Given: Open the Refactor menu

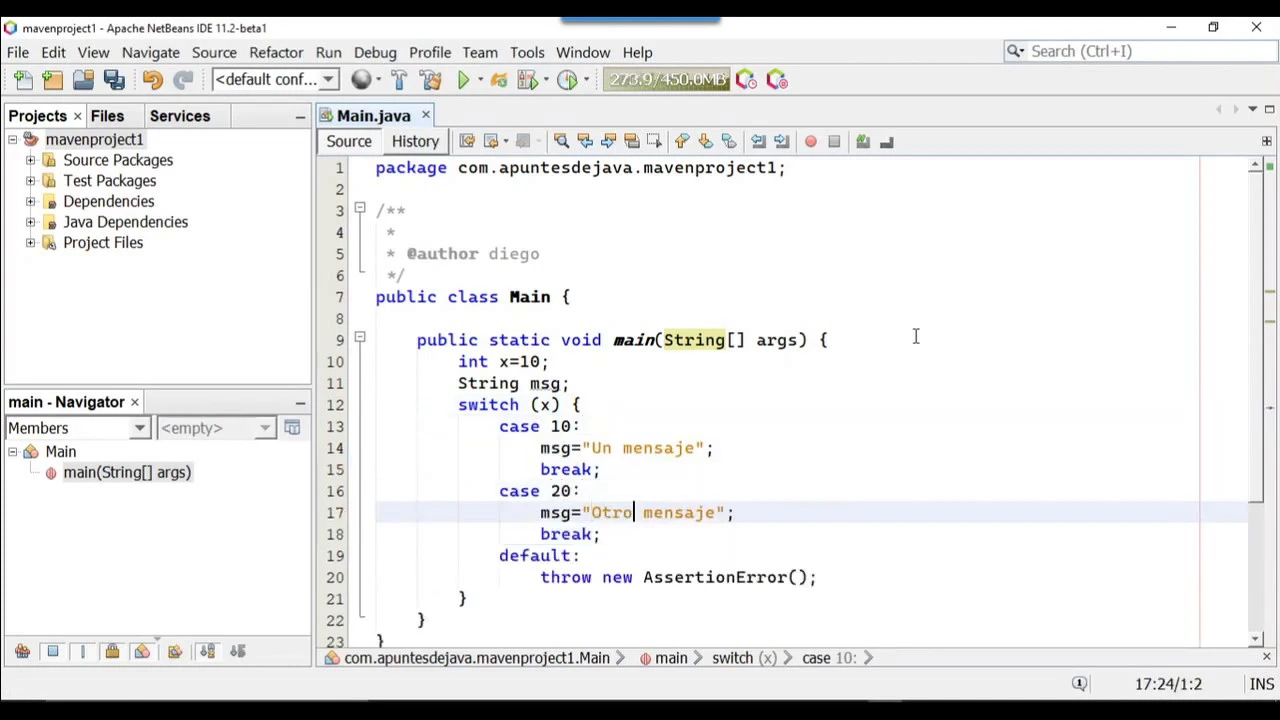Looking at the screenshot, I should pos(276,52).
